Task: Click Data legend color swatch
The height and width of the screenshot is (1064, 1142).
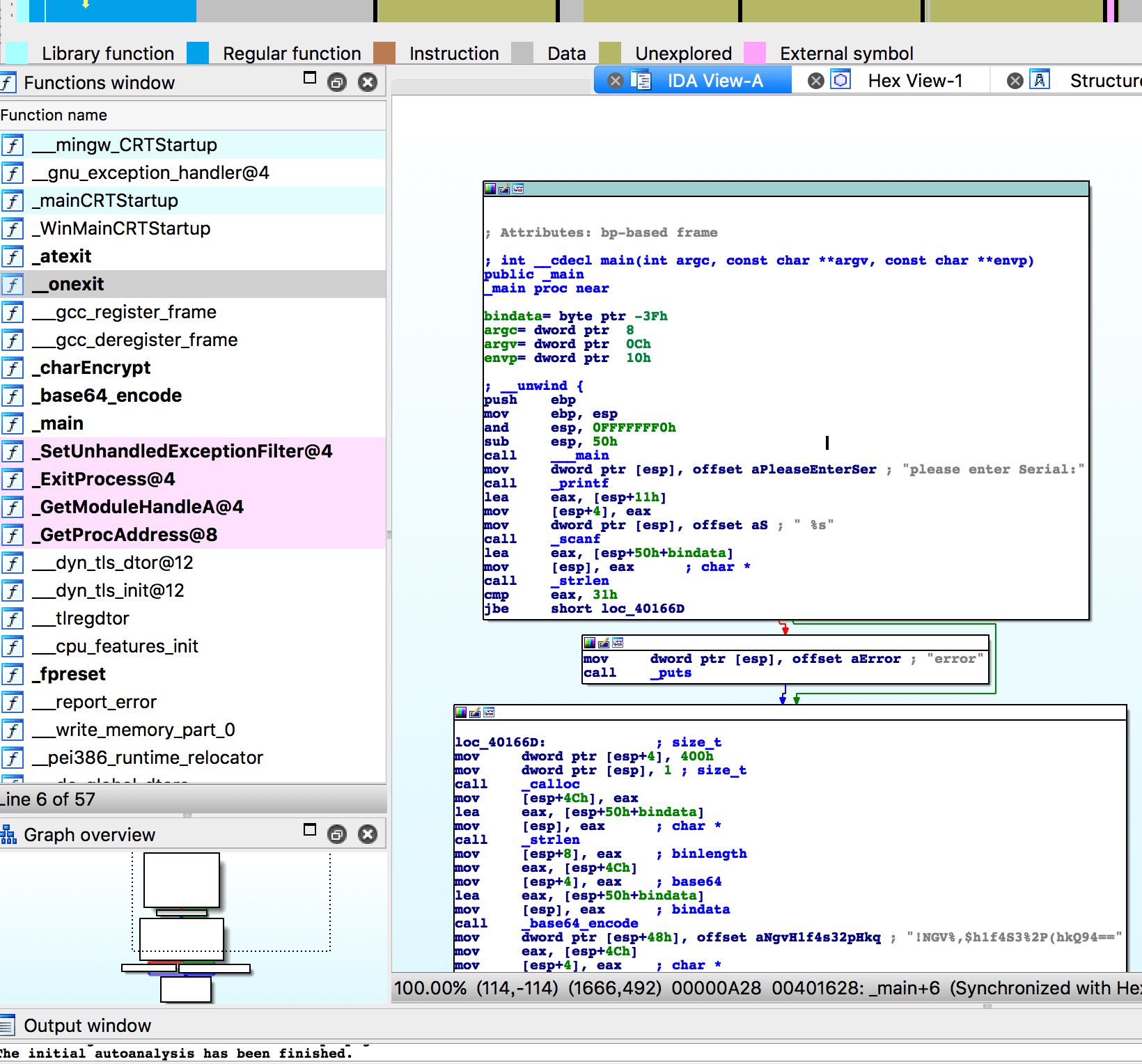Action: (522, 53)
